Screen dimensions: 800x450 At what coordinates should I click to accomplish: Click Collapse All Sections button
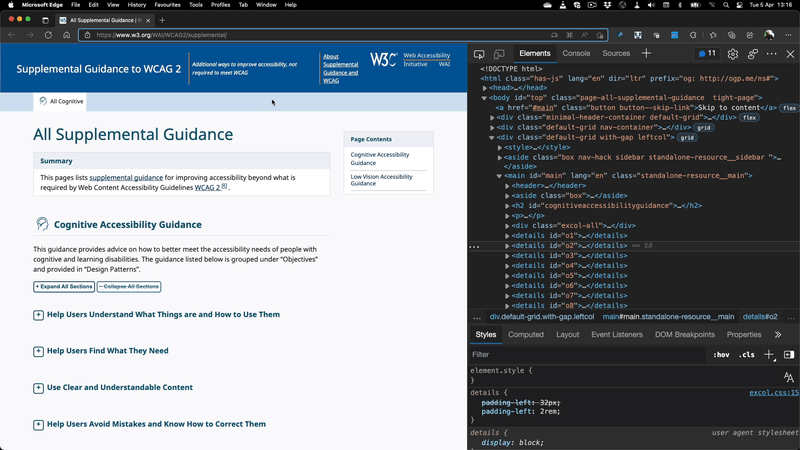pyautogui.click(x=129, y=287)
